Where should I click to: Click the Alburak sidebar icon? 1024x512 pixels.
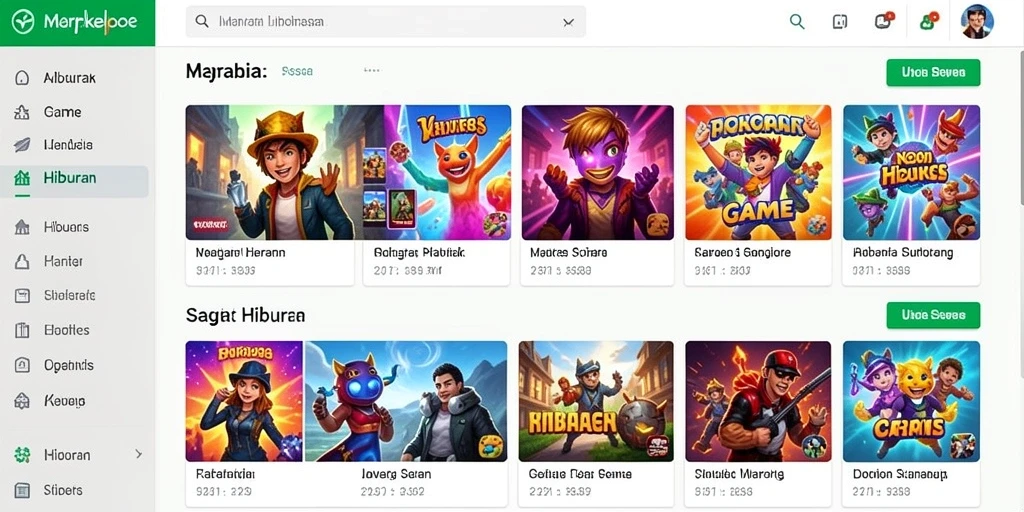(x=22, y=78)
